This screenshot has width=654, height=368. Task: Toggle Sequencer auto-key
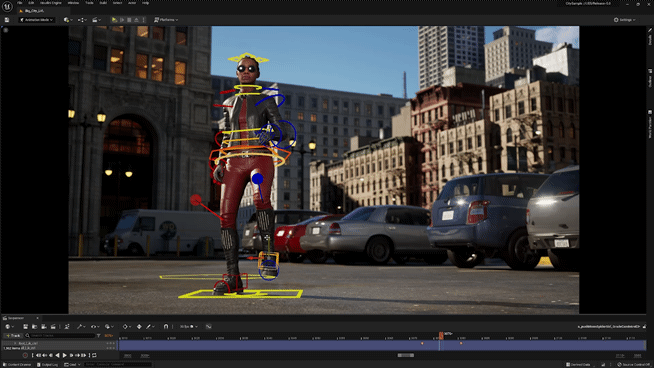[139, 327]
